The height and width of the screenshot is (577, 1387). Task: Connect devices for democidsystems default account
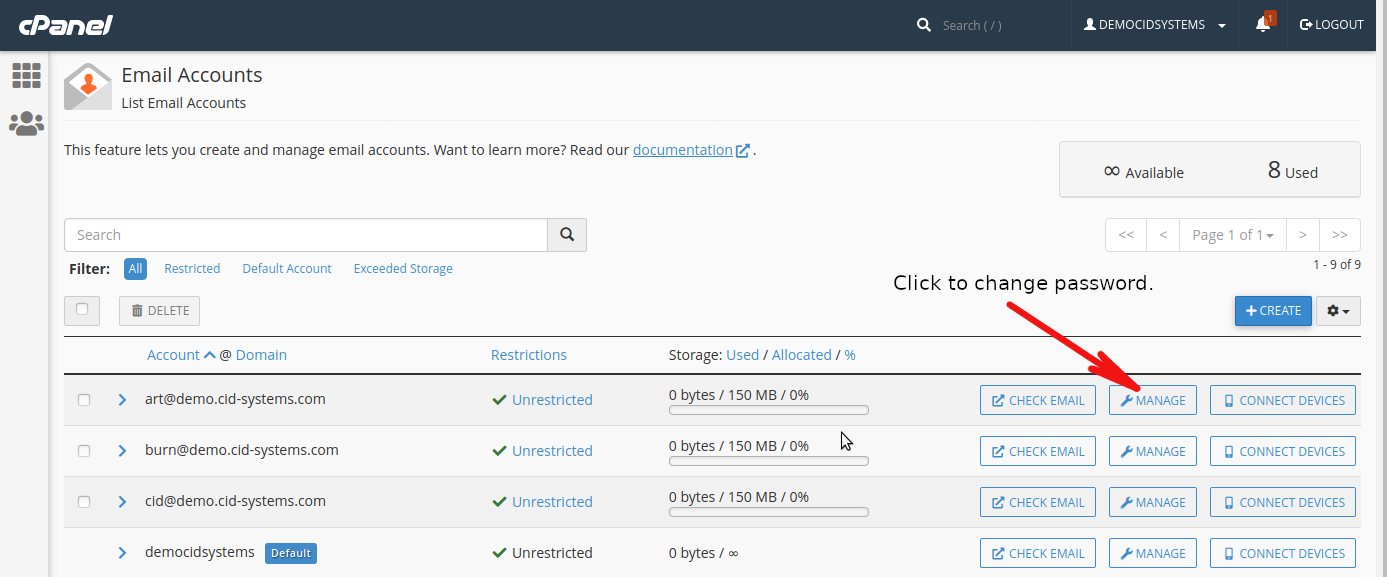1283,553
